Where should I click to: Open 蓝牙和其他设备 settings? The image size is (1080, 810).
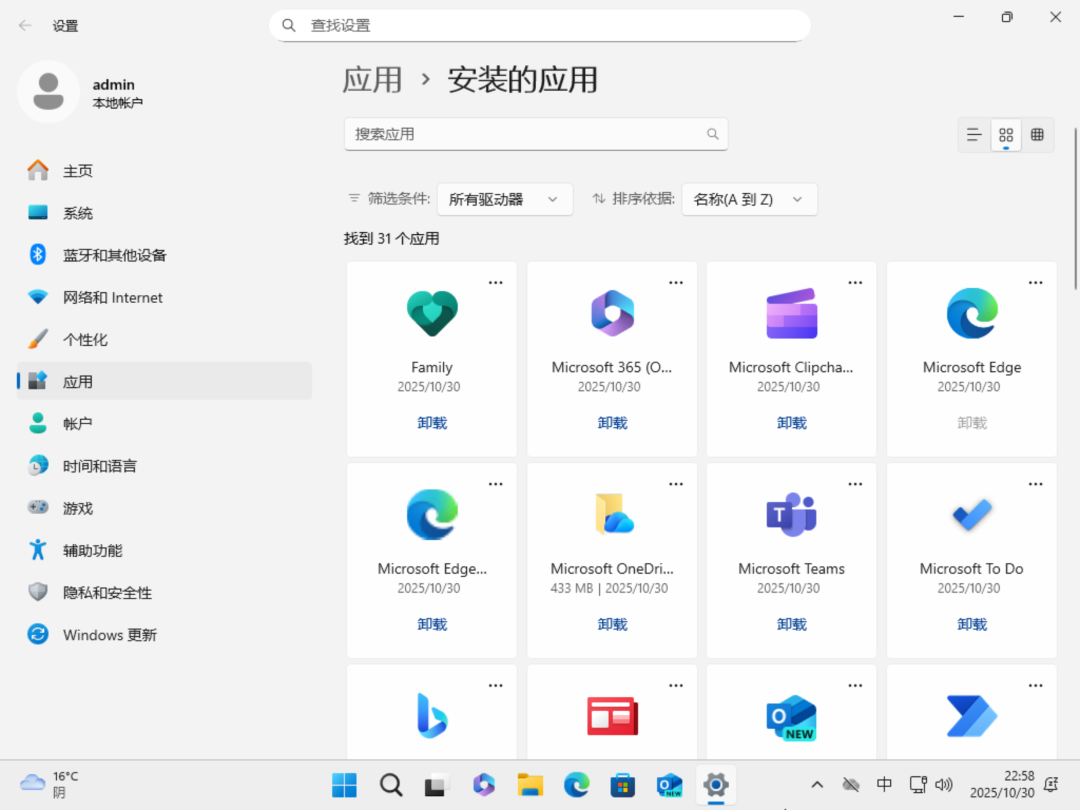click(165, 255)
